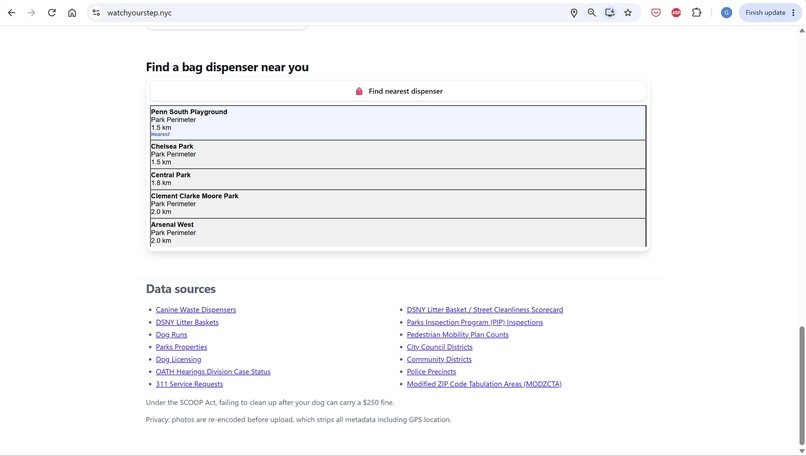Open the Adblock Plus extension icon

[x=676, y=13]
